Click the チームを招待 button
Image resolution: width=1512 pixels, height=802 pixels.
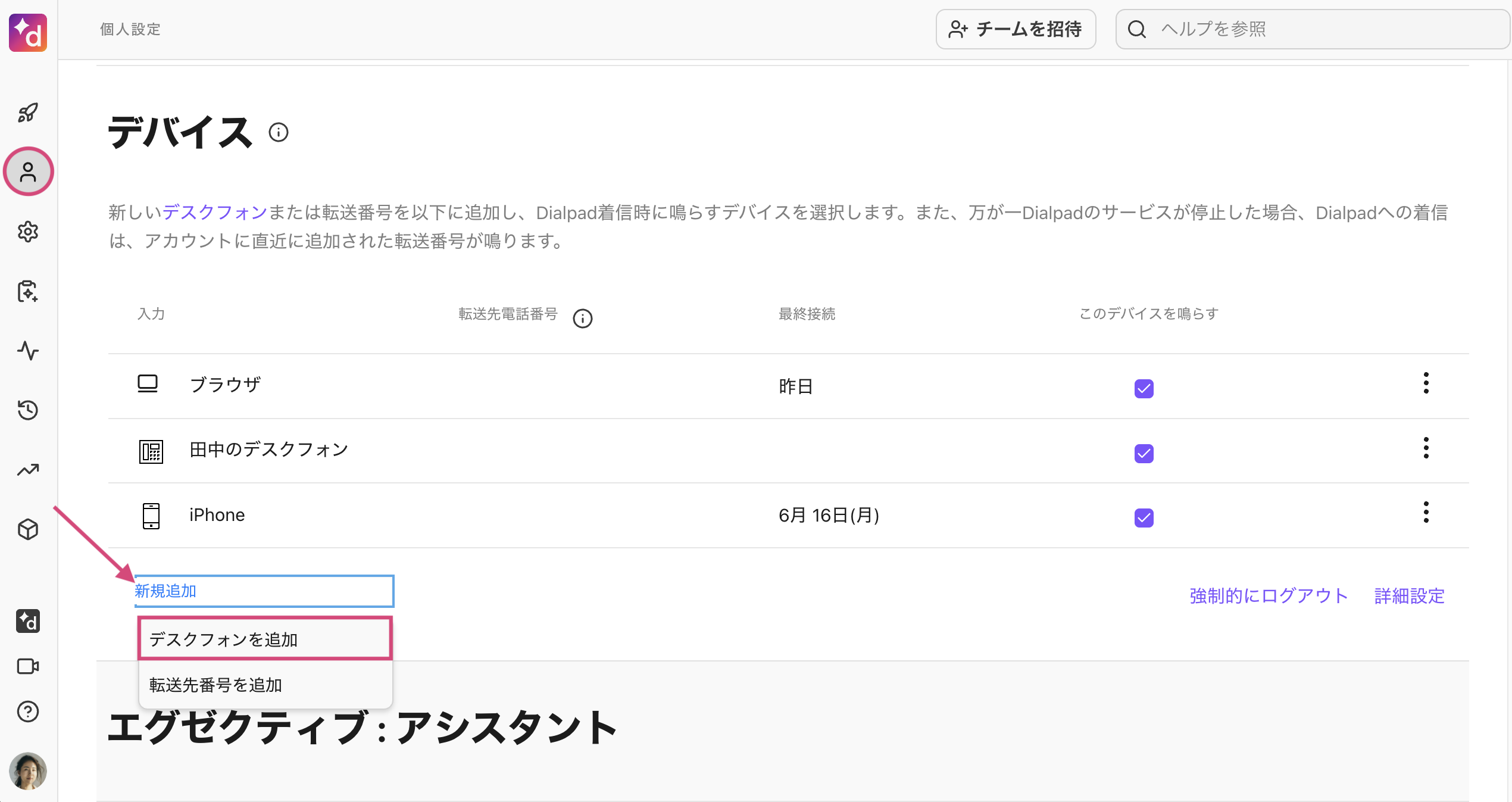coord(1016,29)
